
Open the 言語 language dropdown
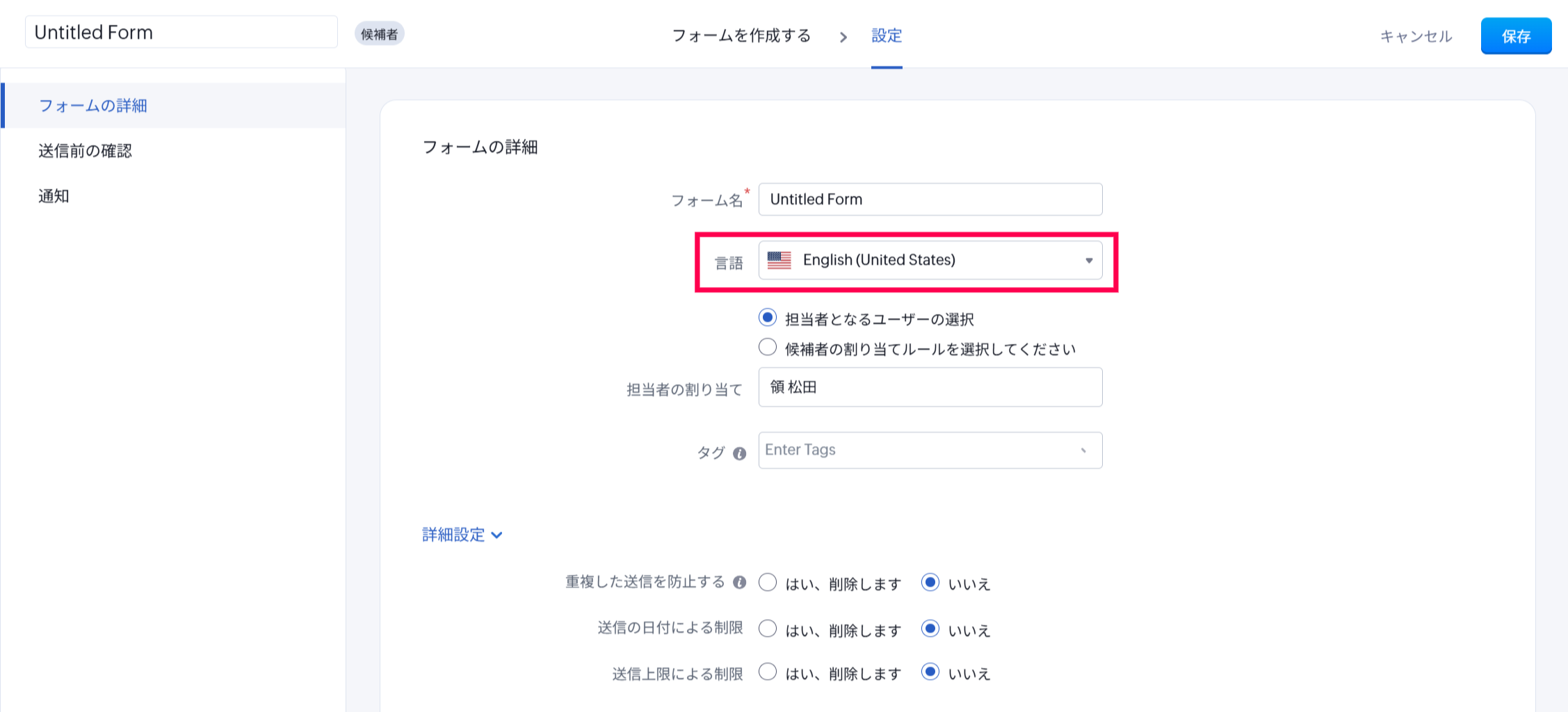pyautogui.click(x=930, y=260)
